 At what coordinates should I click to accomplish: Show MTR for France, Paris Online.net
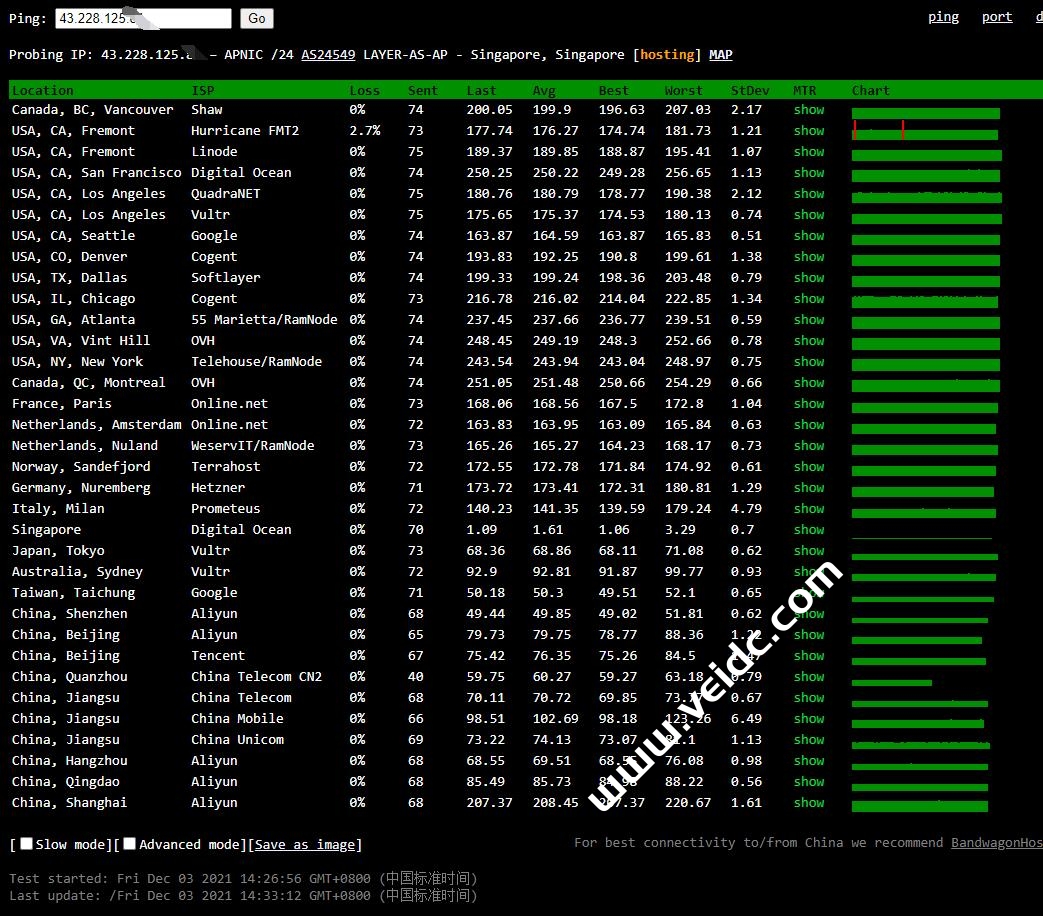pyautogui.click(x=809, y=404)
